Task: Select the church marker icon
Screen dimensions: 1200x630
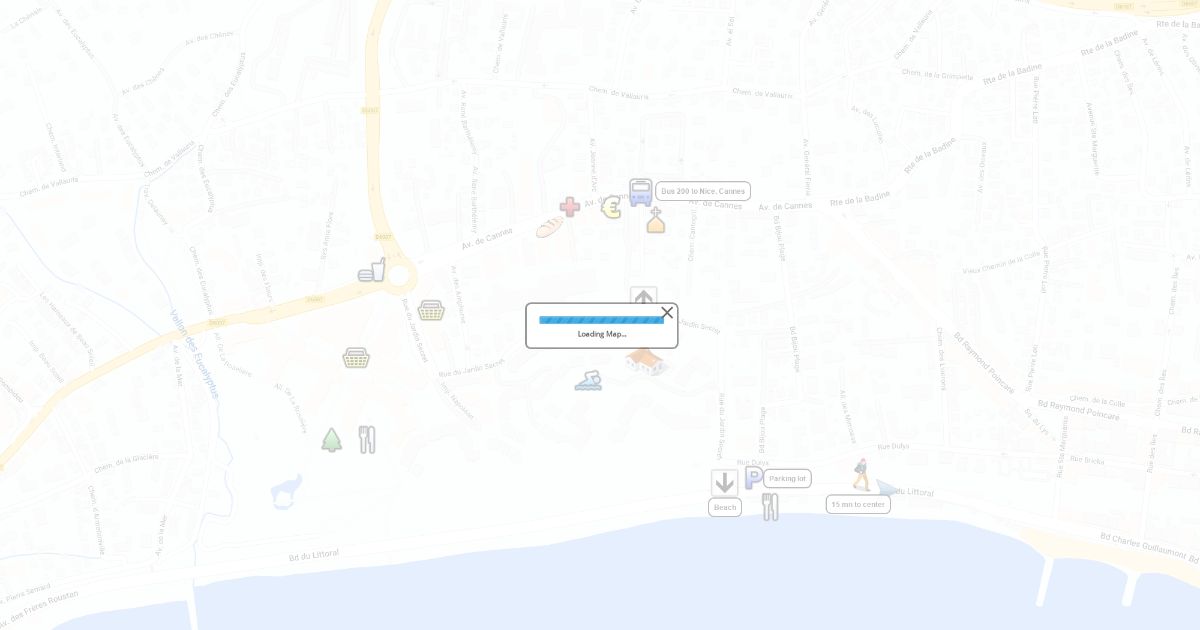Action: (656, 220)
